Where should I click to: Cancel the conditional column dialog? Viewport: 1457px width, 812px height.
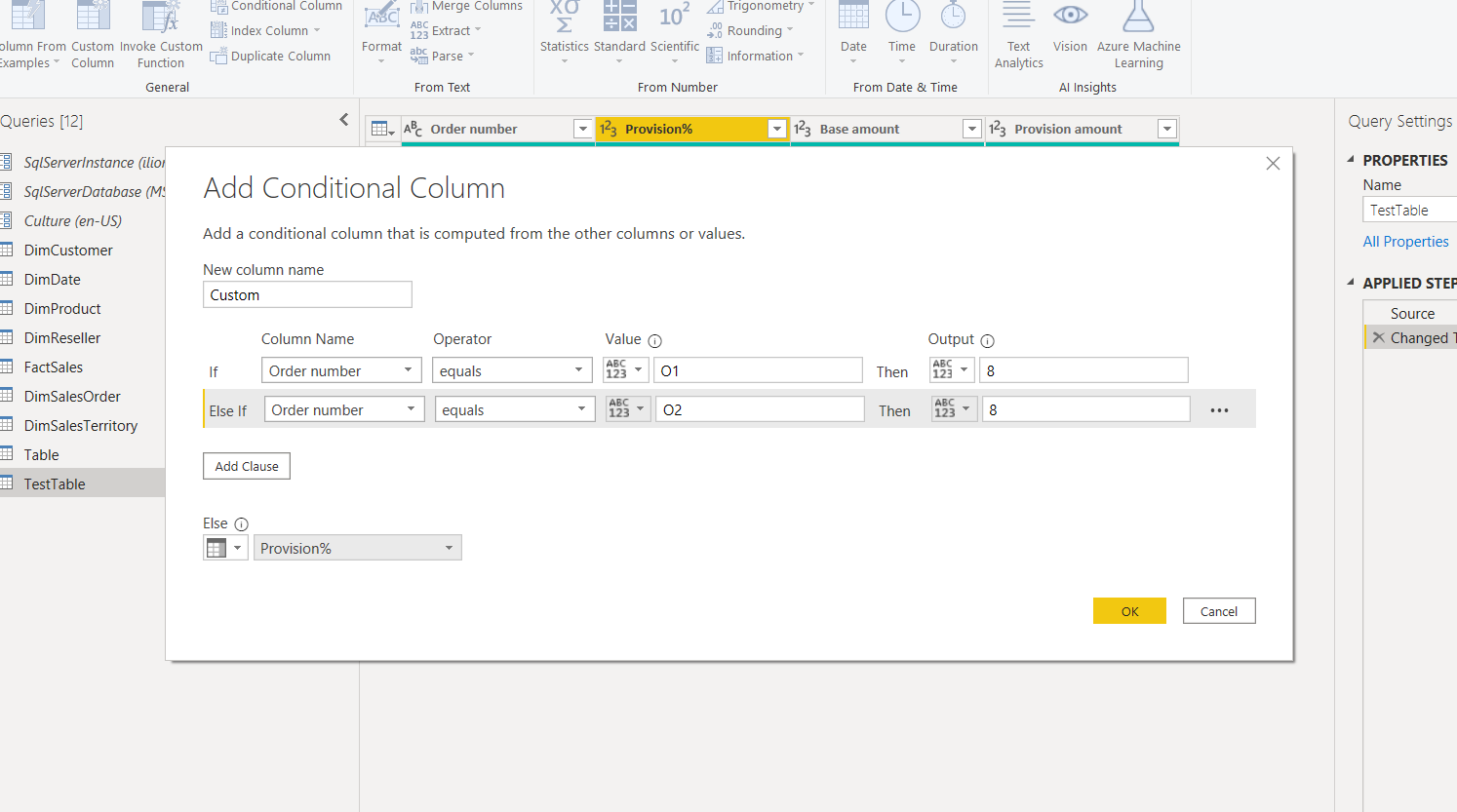click(x=1219, y=611)
